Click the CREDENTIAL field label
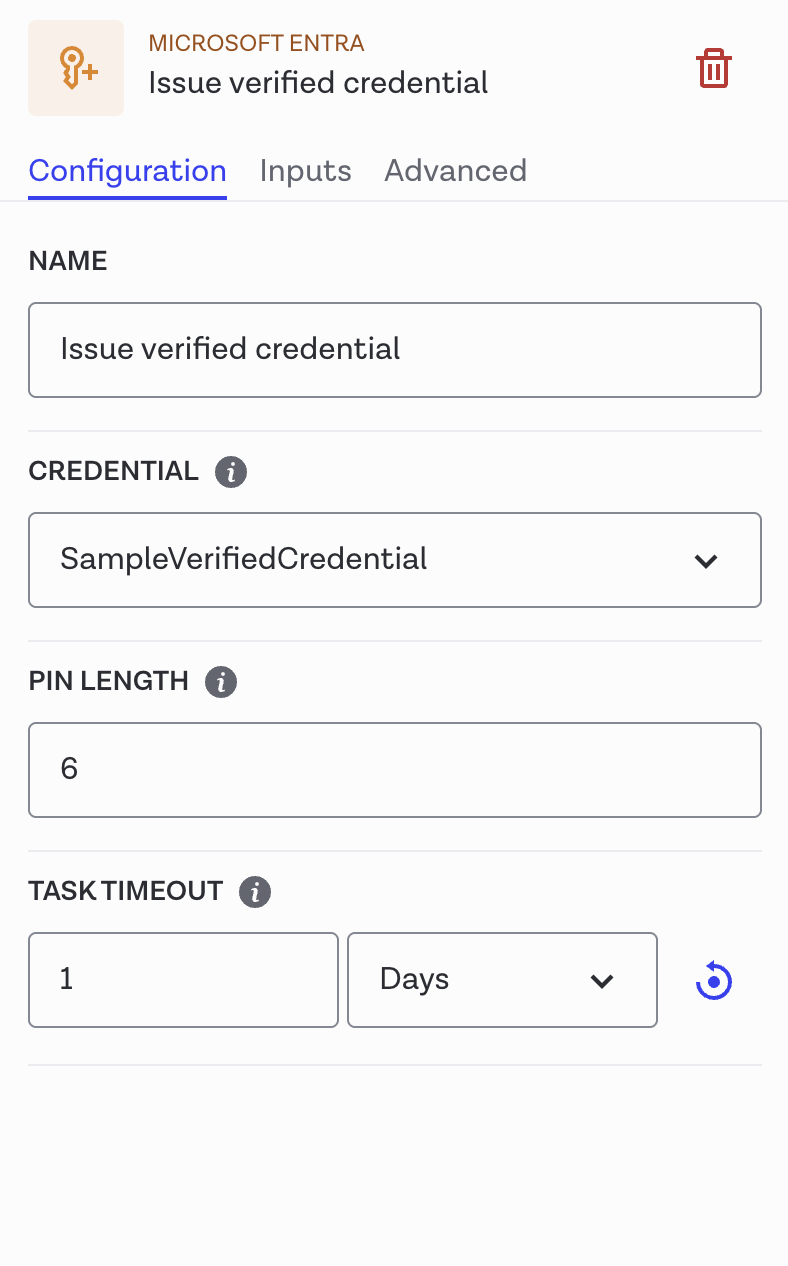 pos(113,472)
